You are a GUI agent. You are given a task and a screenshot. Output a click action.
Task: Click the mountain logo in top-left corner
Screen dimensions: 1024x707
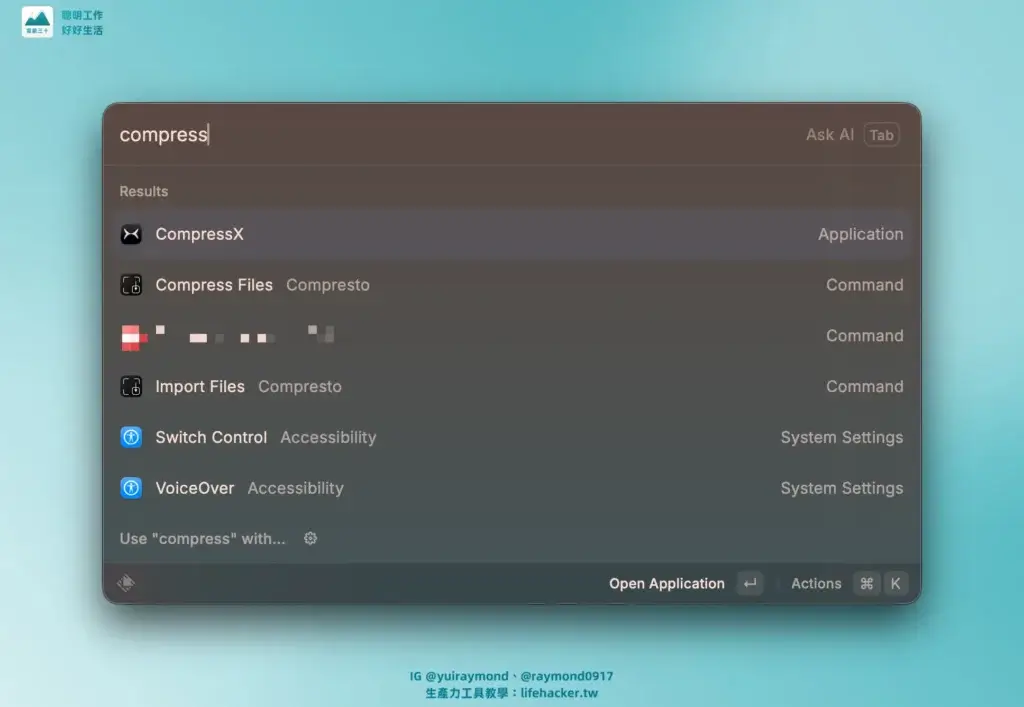coord(37,22)
